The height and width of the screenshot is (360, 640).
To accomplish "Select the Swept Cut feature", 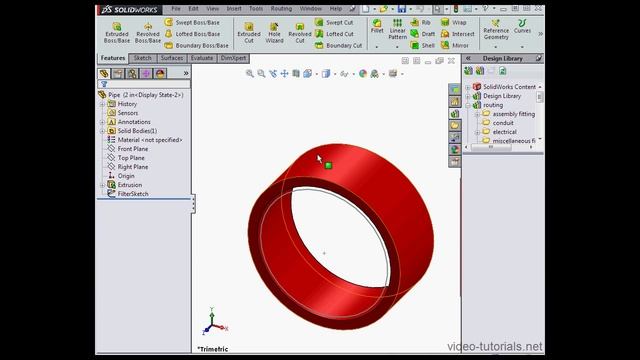I will click(x=334, y=22).
